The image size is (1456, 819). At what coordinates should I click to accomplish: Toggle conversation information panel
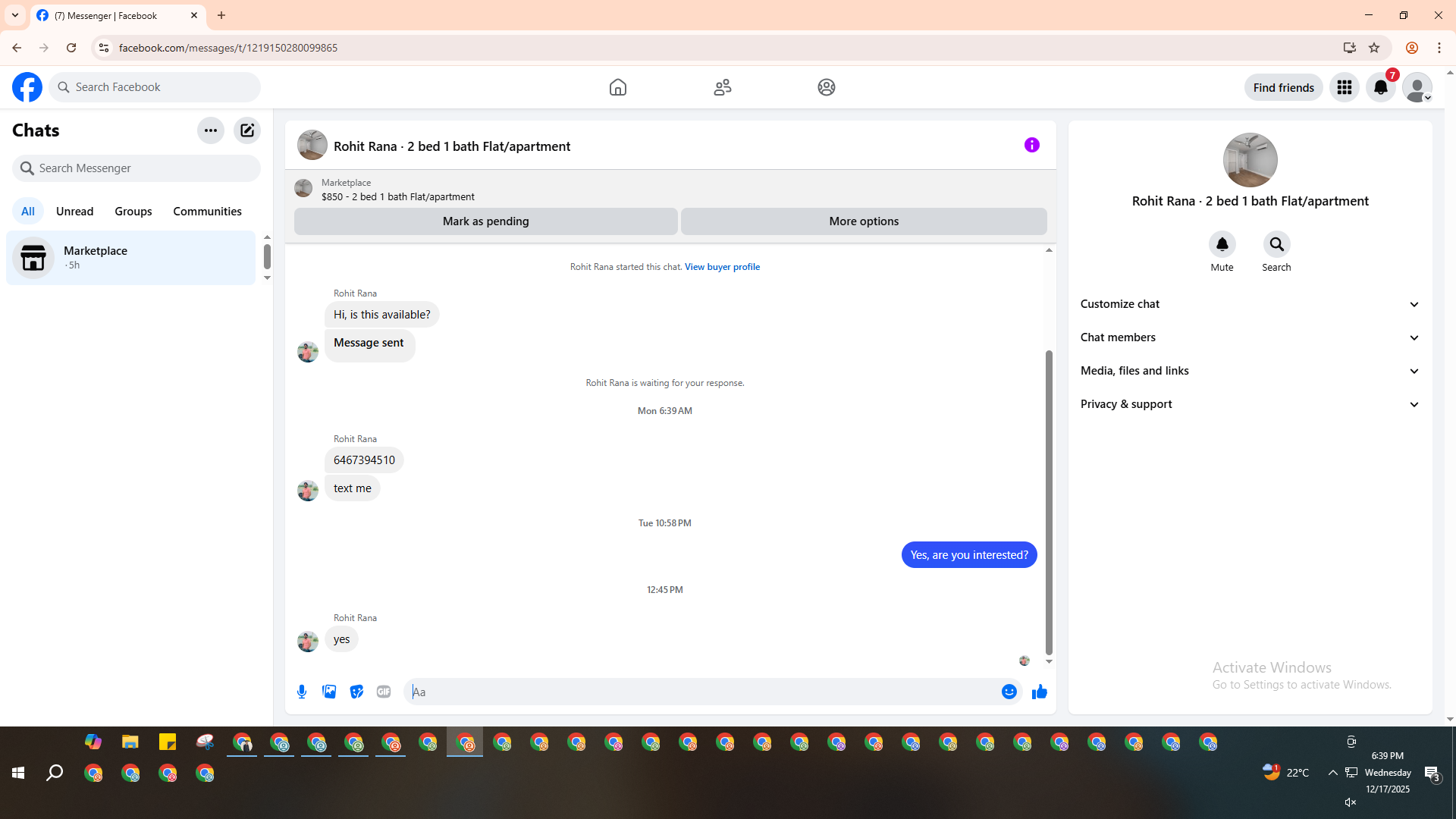[1031, 145]
